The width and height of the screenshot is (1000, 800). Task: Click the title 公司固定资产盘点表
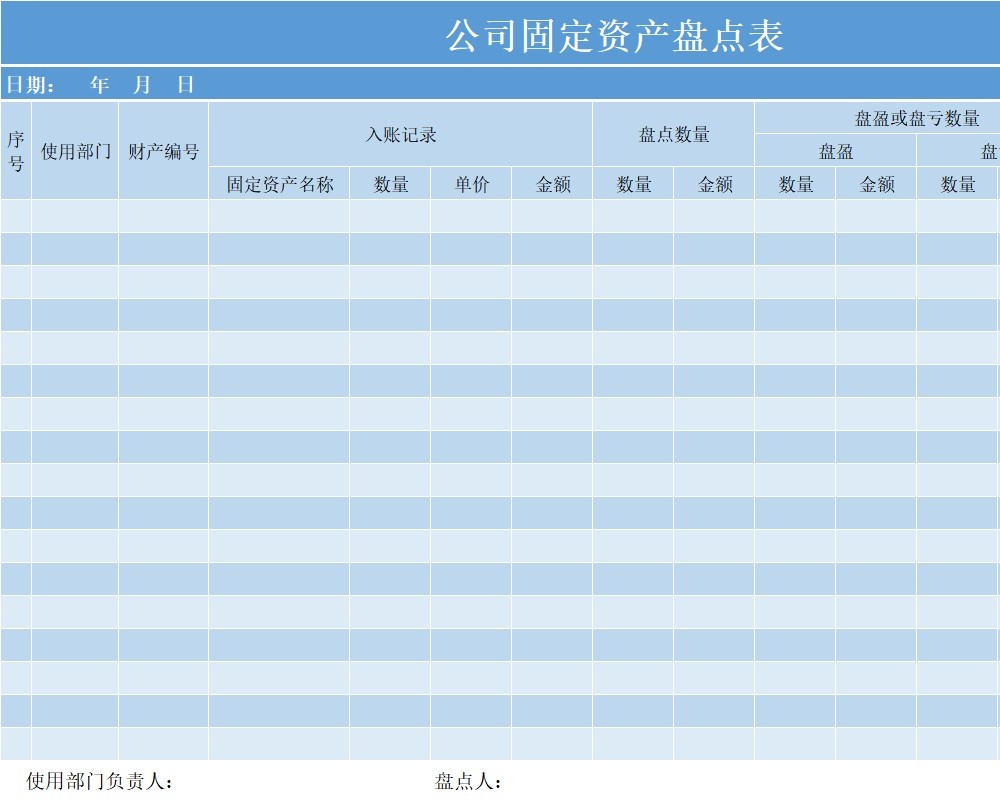pos(617,35)
